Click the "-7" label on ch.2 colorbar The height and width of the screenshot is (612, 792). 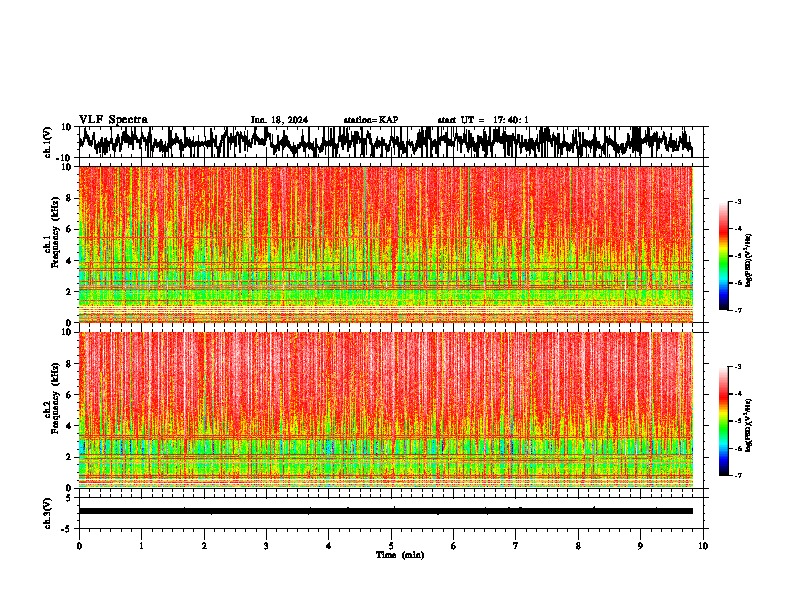tap(737, 475)
